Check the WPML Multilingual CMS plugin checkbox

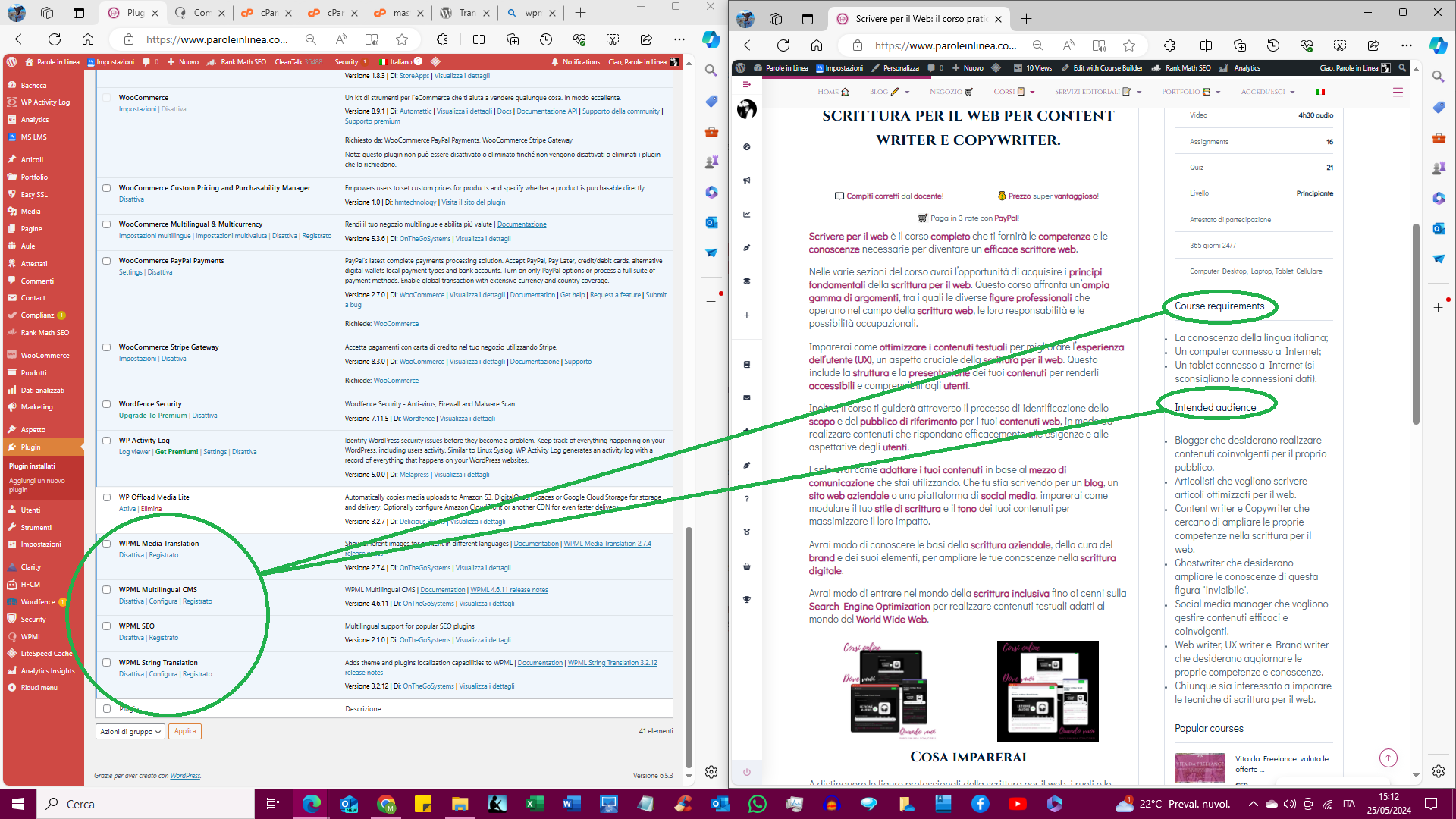point(107,590)
